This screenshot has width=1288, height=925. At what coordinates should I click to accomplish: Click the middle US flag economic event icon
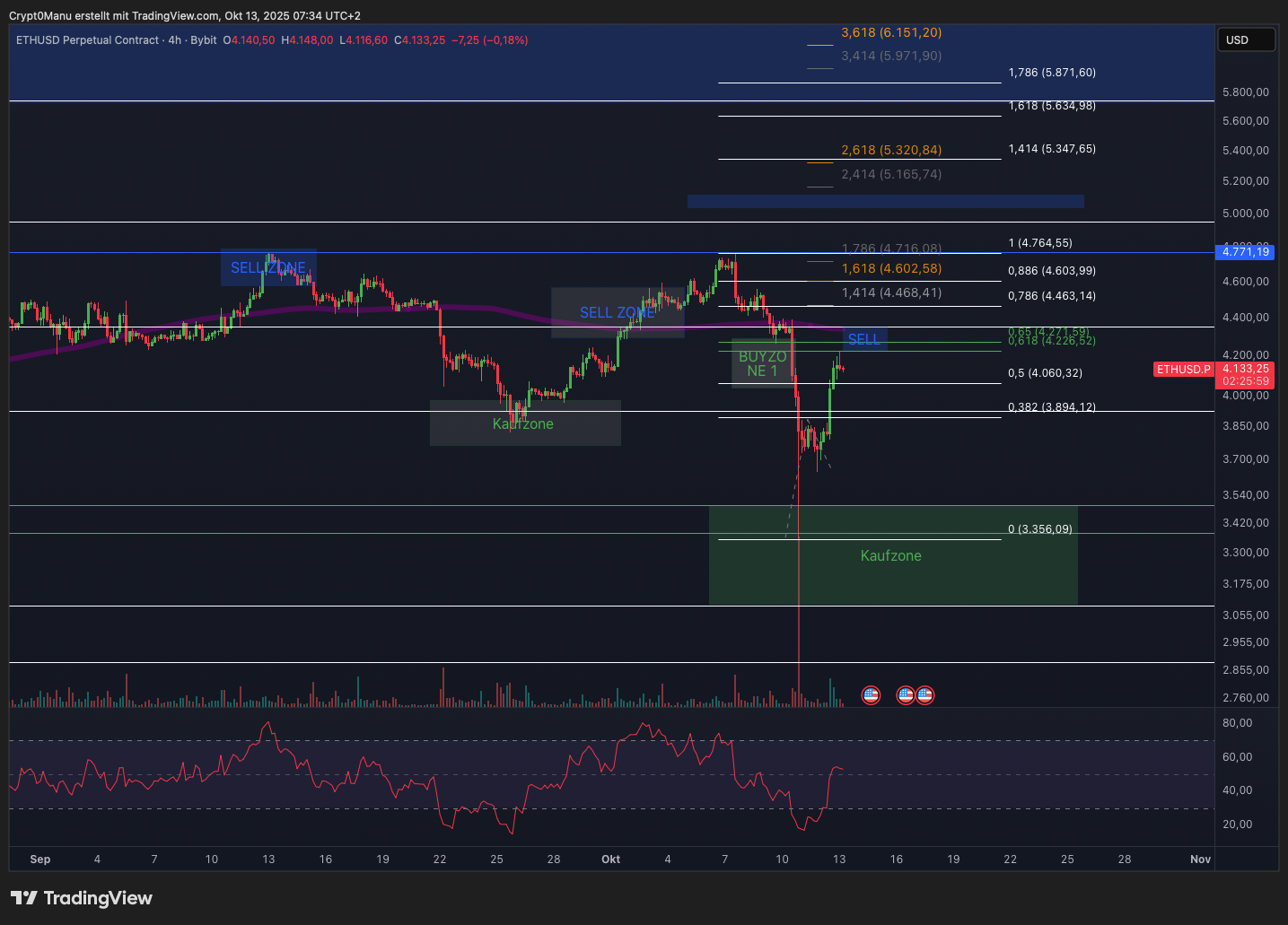[x=906, y=695]
